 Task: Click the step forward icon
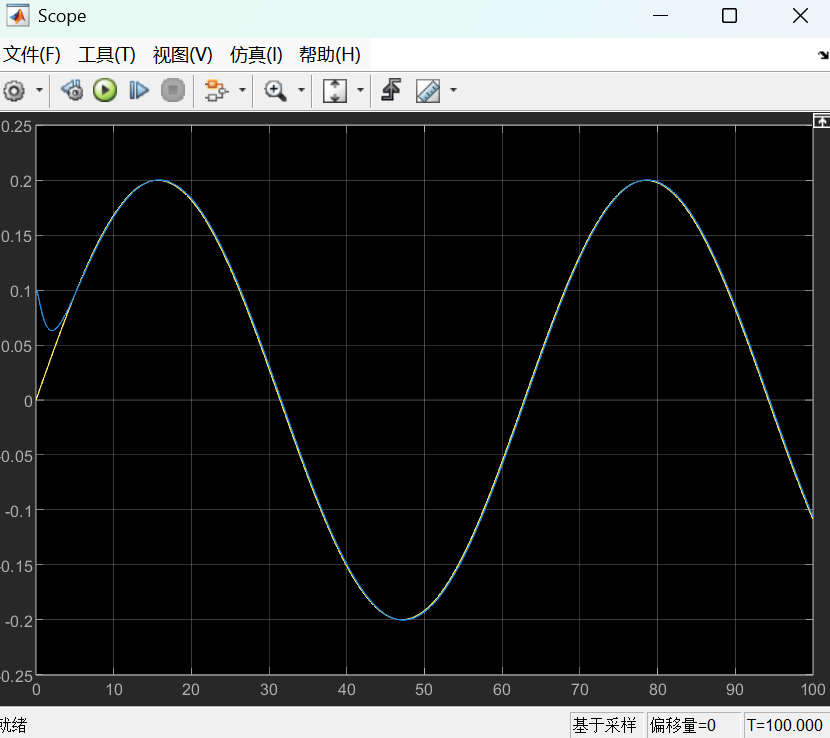click(x=139, y=91)
